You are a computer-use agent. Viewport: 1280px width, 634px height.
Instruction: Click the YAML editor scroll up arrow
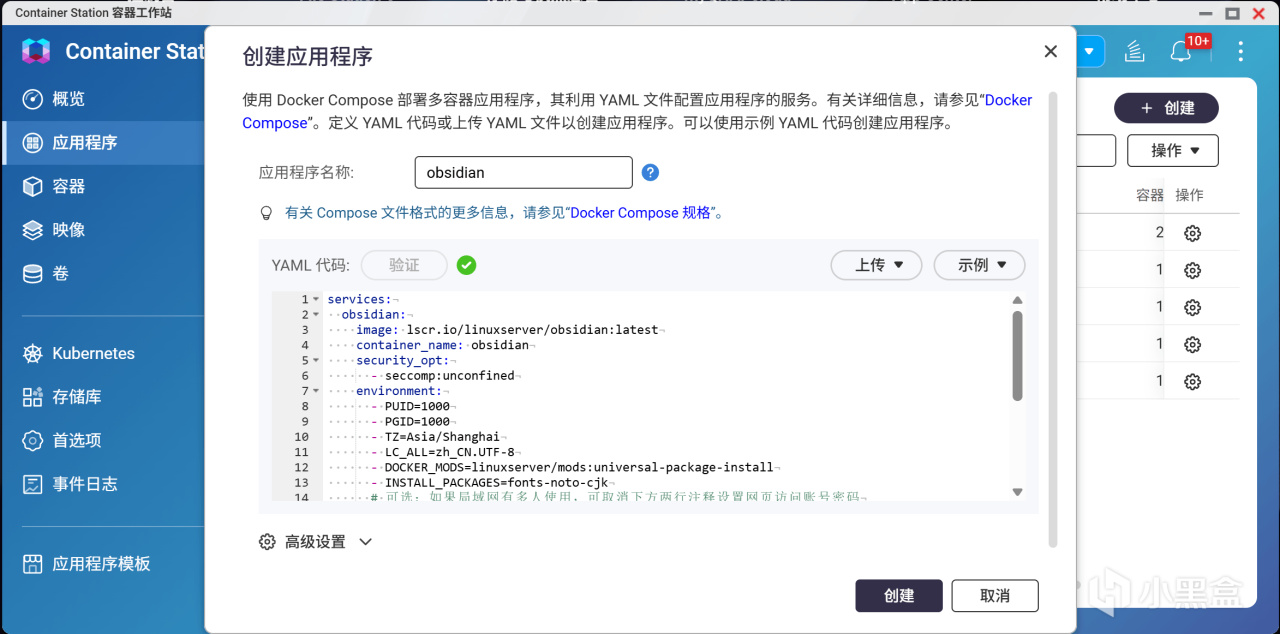click(1017, 300)
